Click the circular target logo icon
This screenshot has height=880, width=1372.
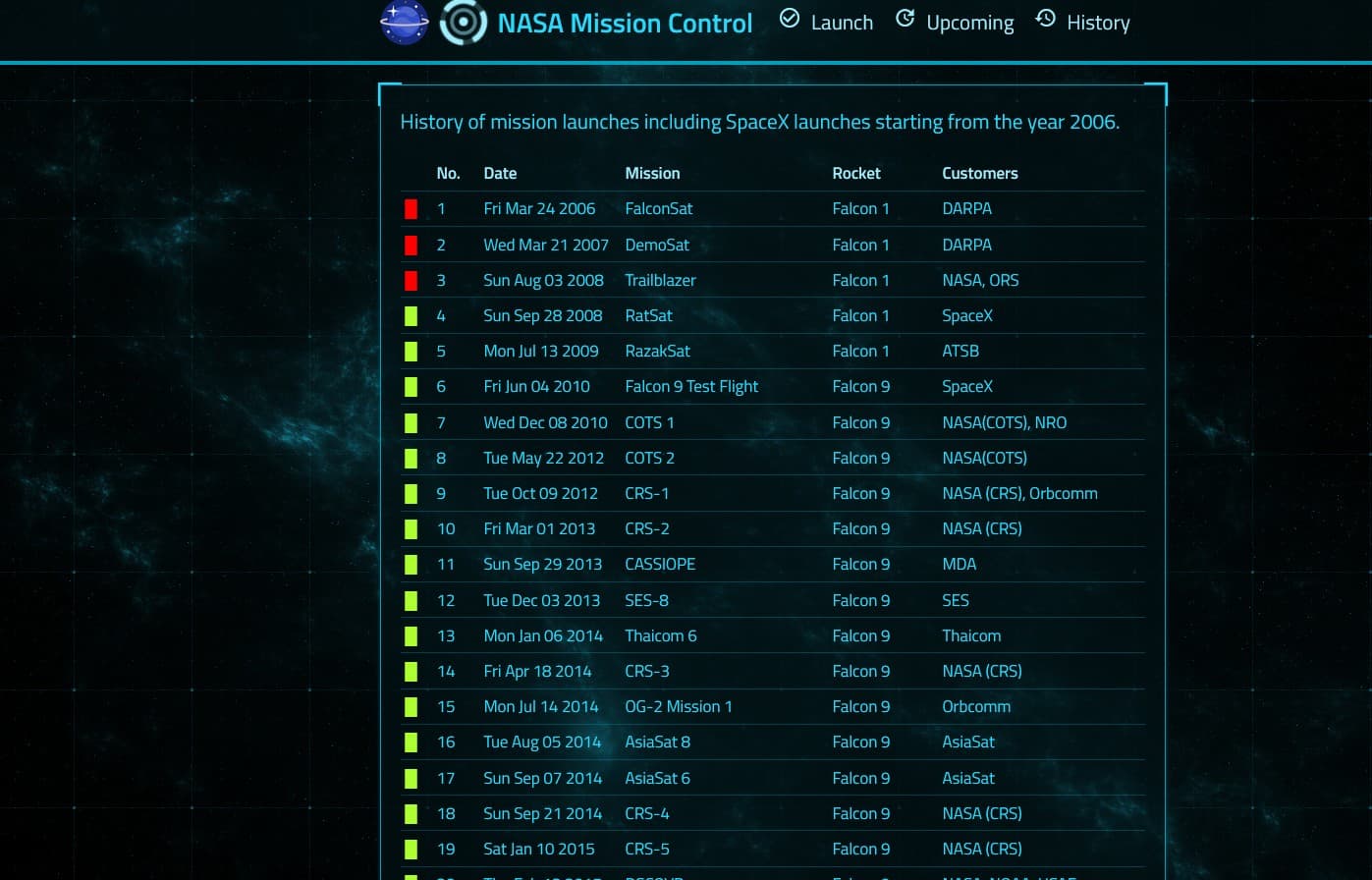[464, 23]
